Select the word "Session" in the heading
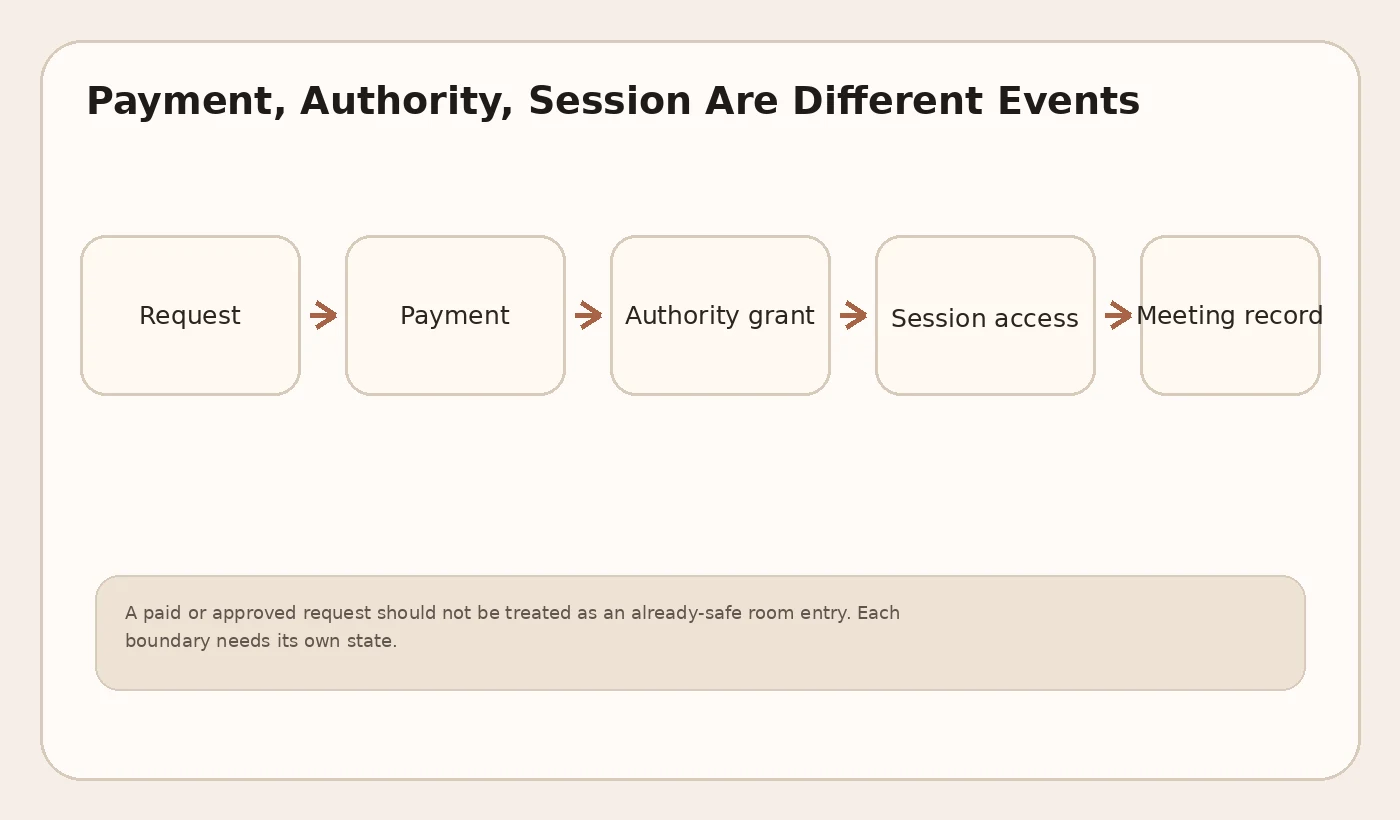 610,101
